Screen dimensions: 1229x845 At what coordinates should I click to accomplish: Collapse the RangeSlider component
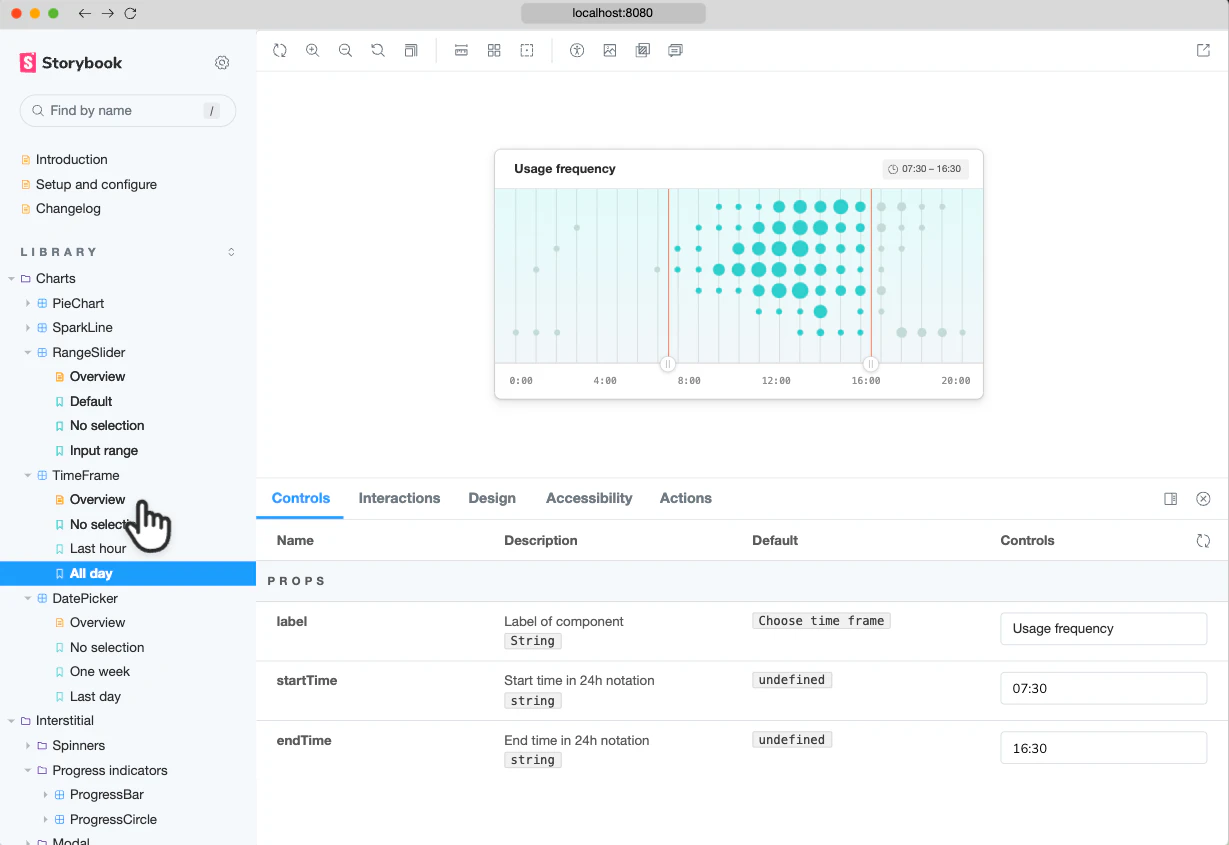pos(28,353)
